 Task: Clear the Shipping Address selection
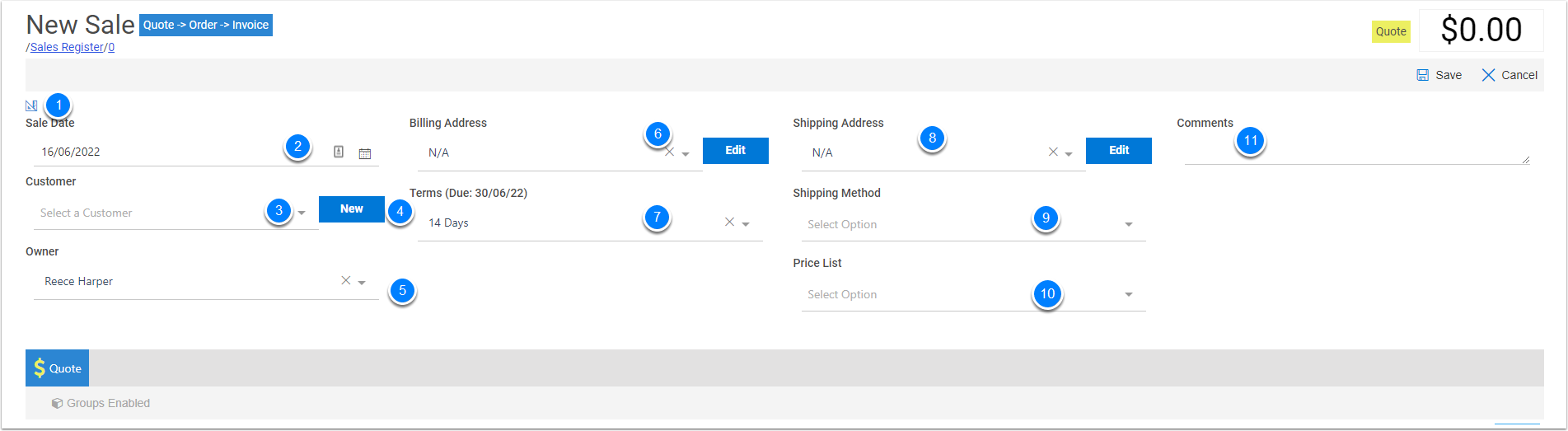1053,152
